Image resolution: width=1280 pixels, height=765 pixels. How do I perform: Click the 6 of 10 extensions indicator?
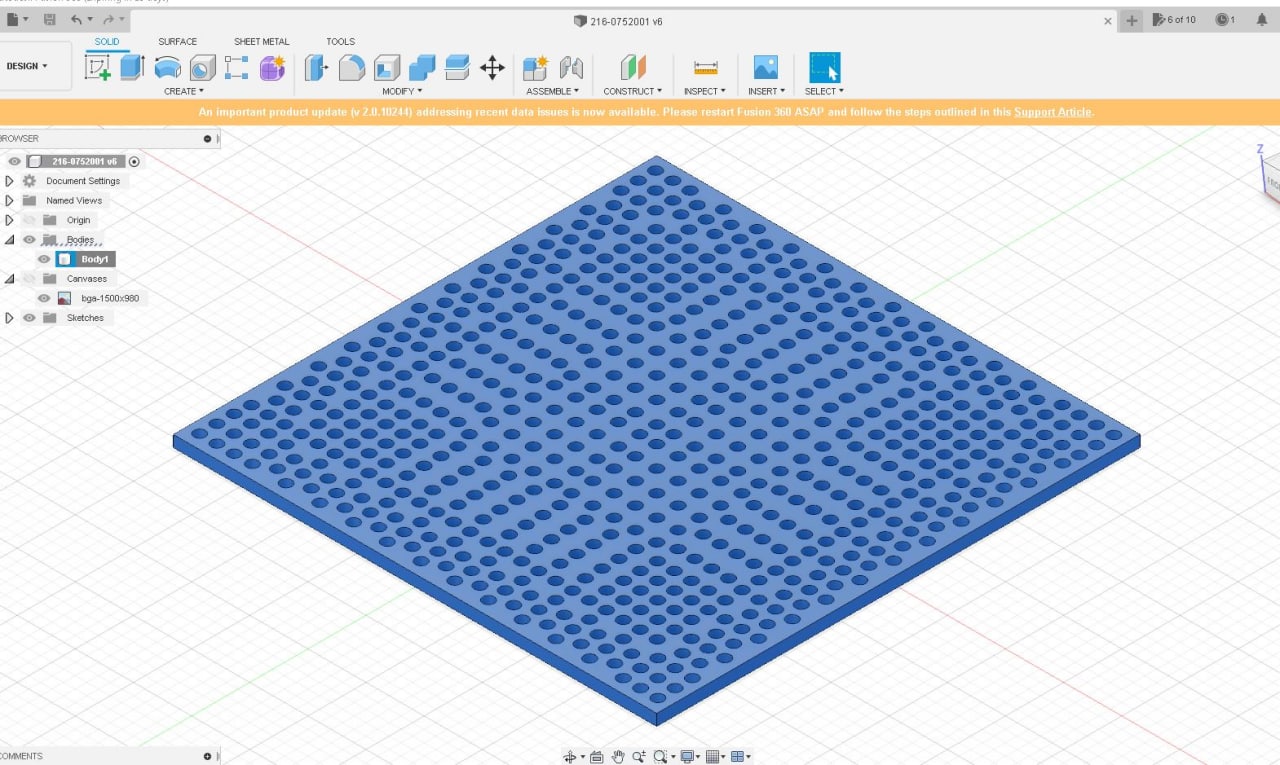pyautogui.click(x=1174, y=20)
